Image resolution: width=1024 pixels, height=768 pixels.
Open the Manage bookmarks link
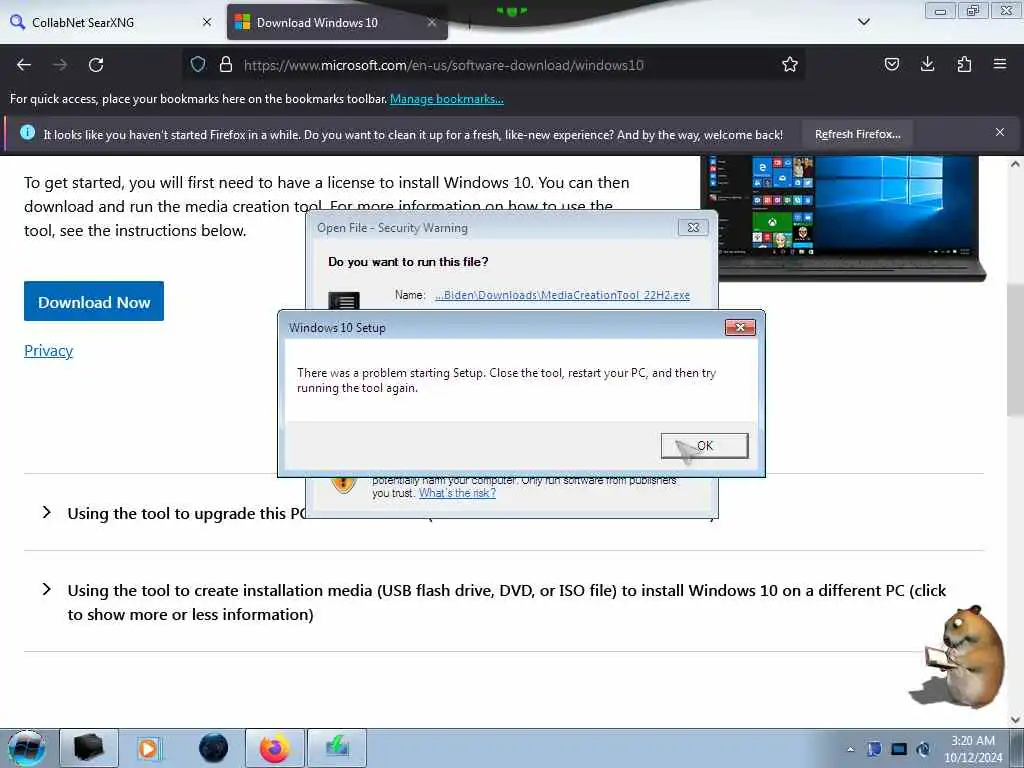pyautogui.click(x=447, y=99)
